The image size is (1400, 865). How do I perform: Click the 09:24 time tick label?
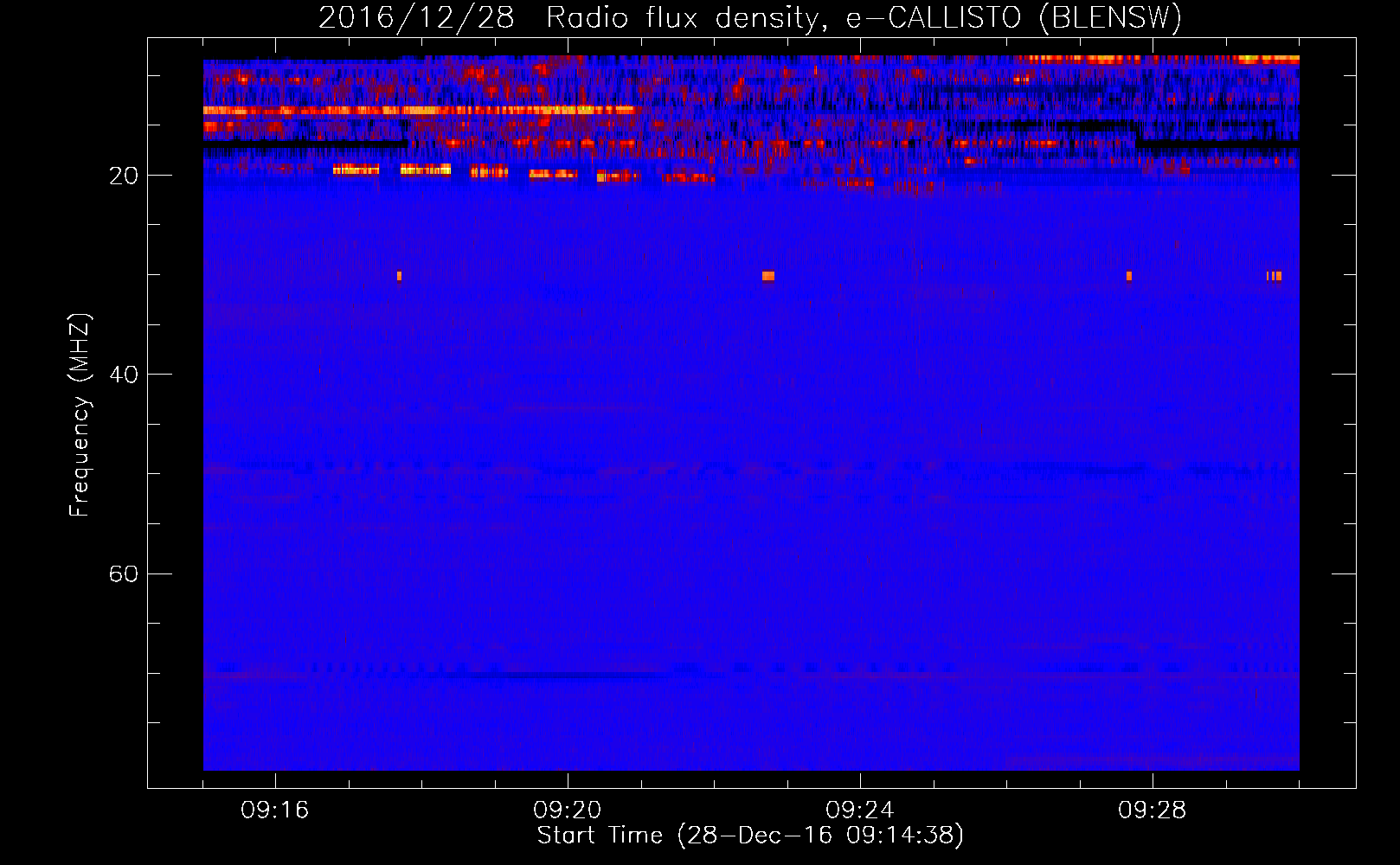coord(860,811)
